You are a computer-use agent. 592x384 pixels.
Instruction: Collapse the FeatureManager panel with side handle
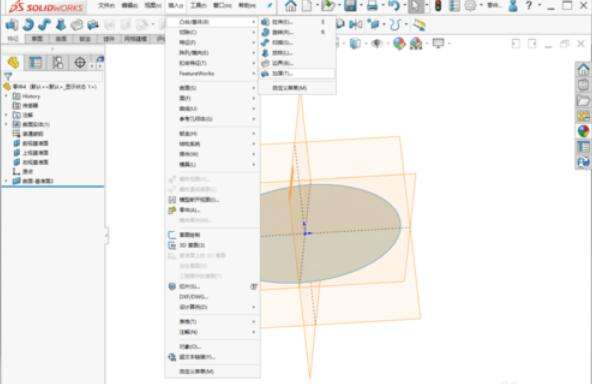106,235
